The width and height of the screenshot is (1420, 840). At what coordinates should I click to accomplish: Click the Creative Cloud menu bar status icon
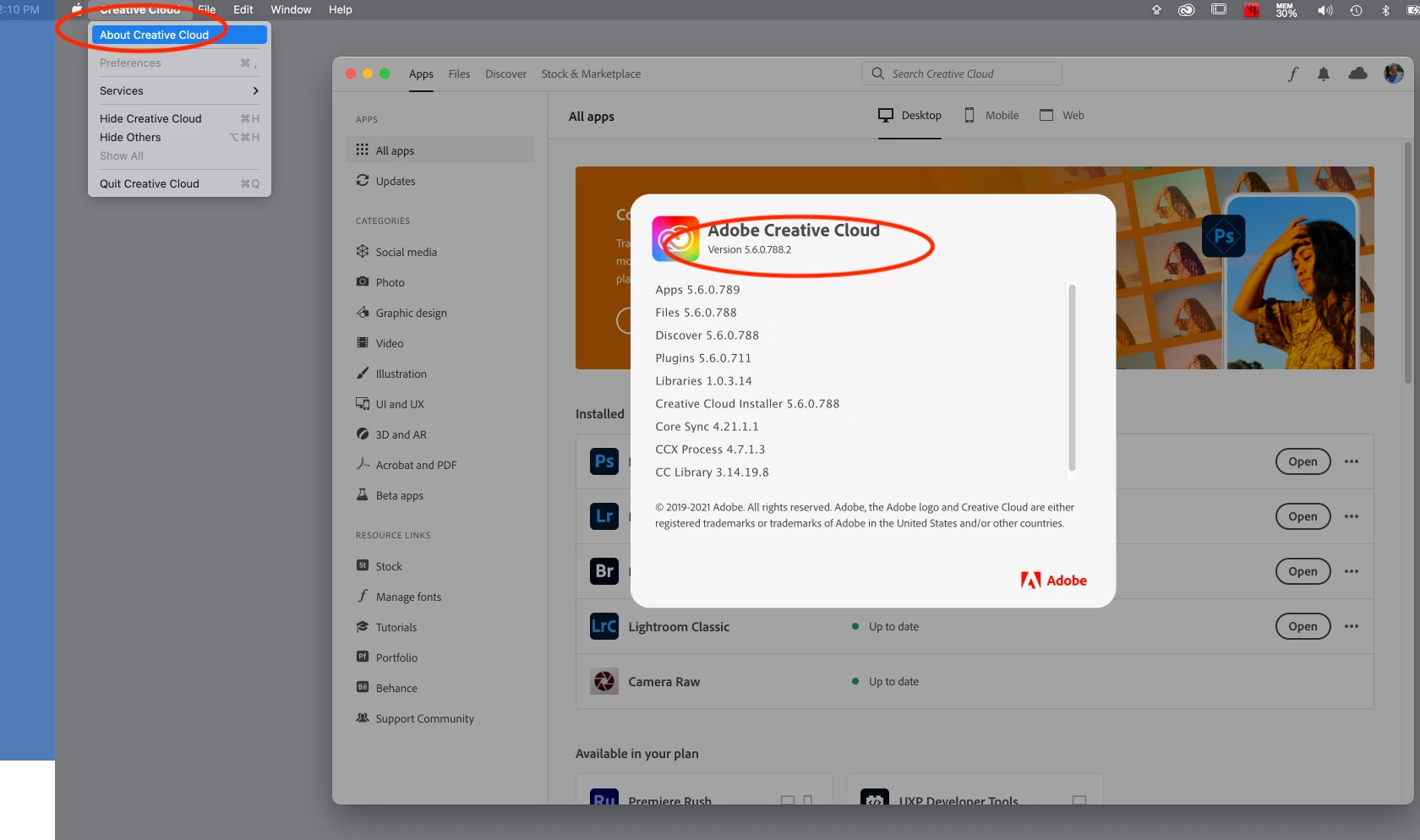1187,10
